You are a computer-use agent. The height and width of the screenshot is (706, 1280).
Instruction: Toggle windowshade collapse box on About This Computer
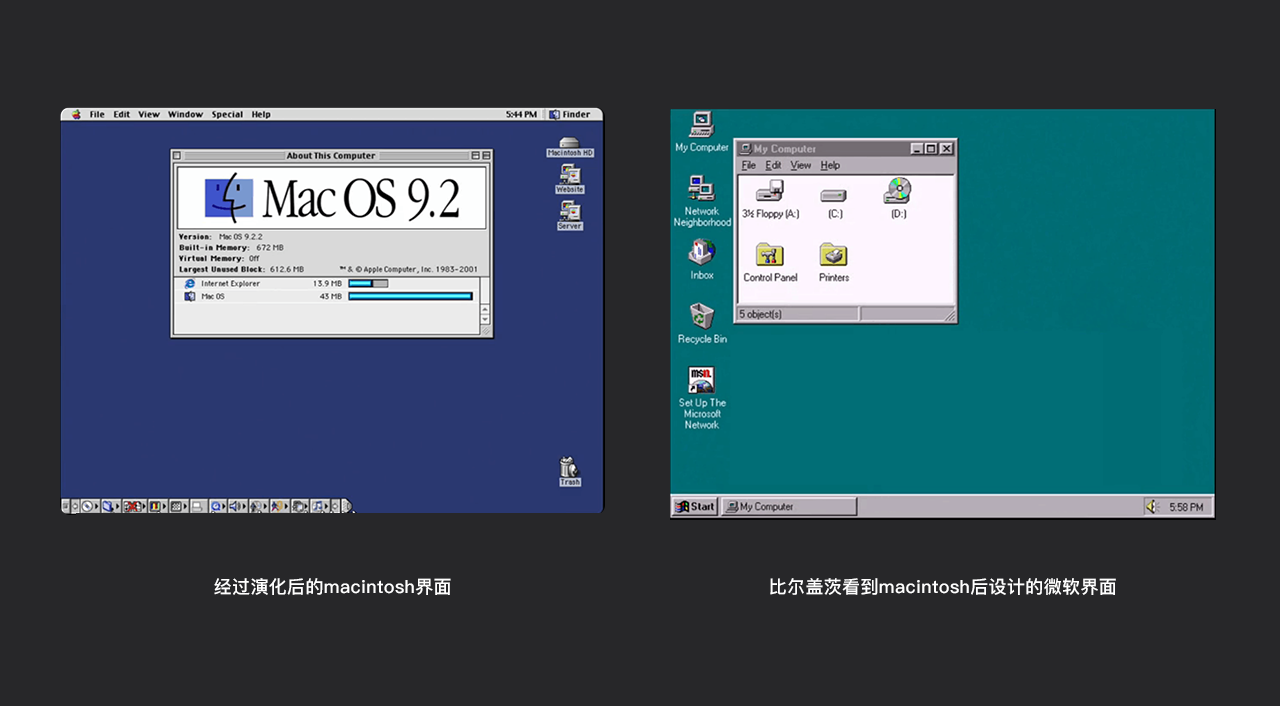click(x=486, y=156)
